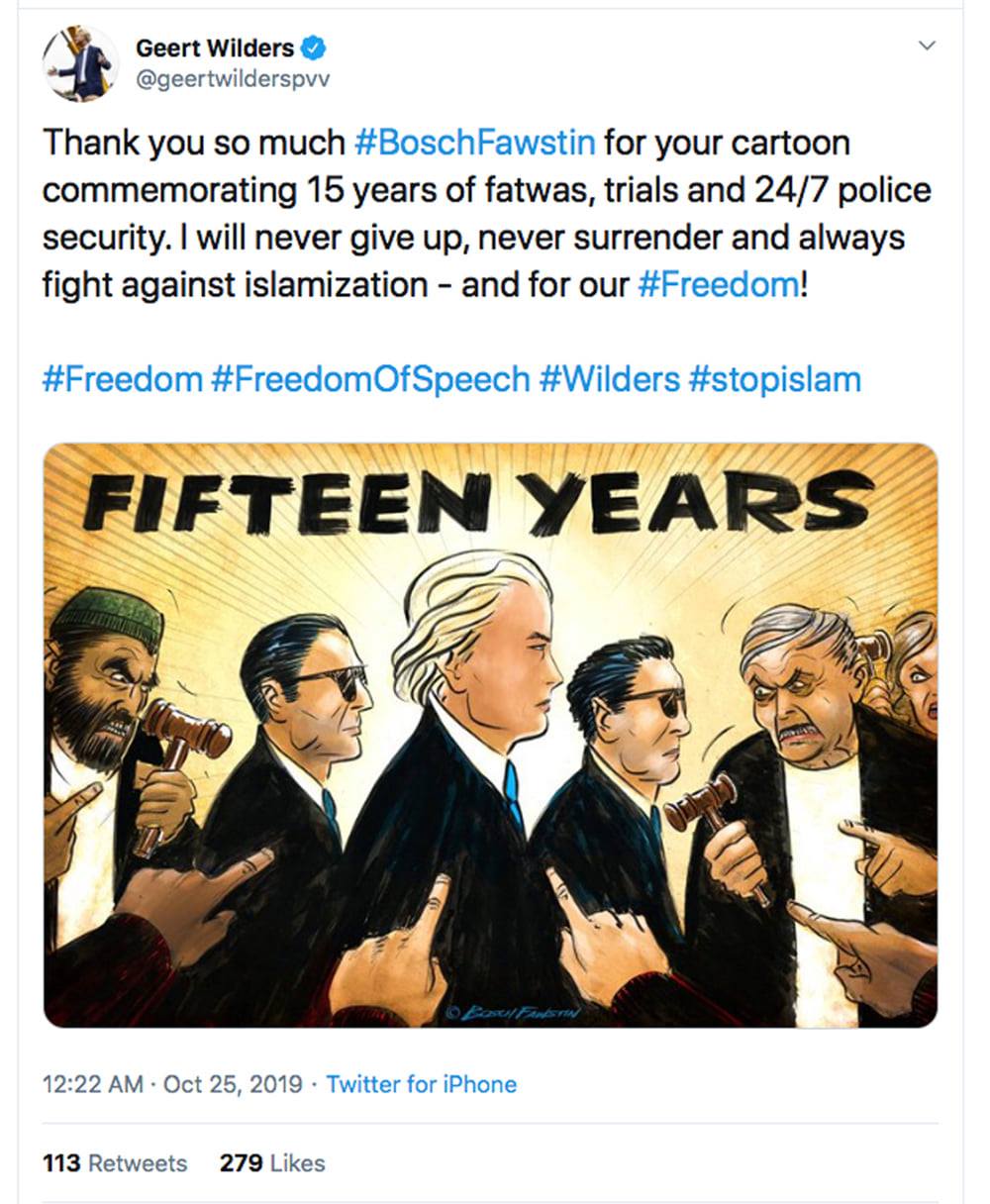View the 113 Retweets list

115,1162
